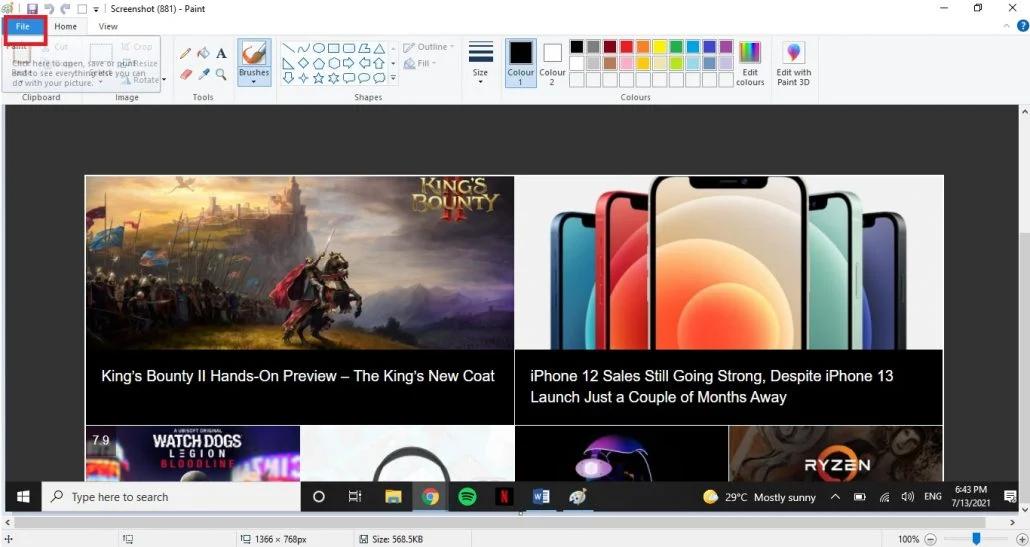The image size is (1030, 547).
Task: Choose the Down arrow shape
Action: pyautogui.click(x=288, y=78)
